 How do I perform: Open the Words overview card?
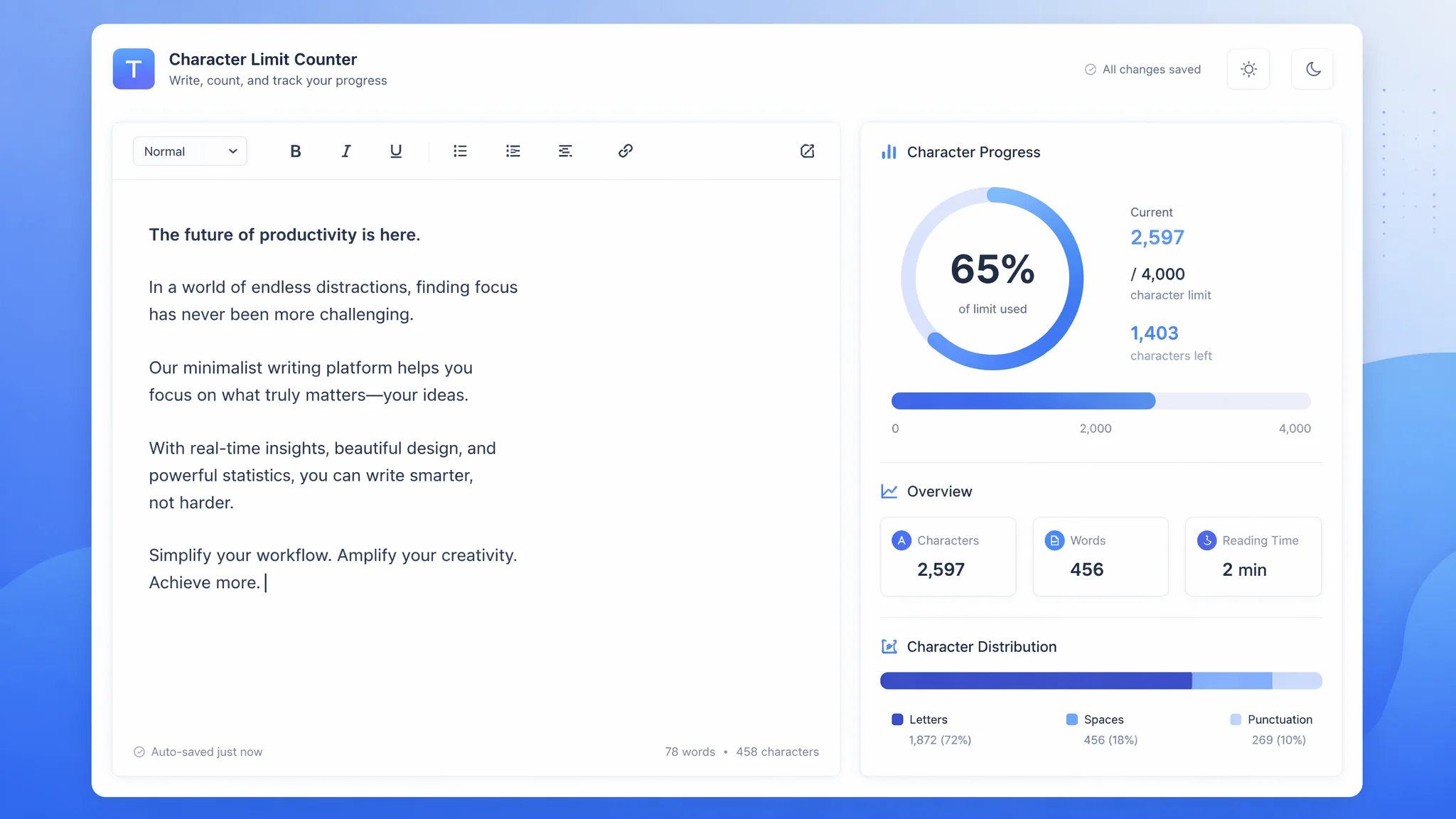[x=1101, y=557]
